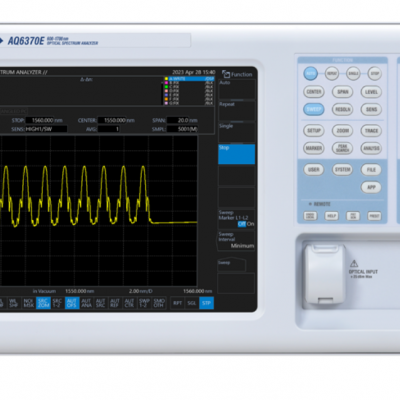Select the ZOOM panel key
The image size is (400, 400).
[x=342, y=131]
